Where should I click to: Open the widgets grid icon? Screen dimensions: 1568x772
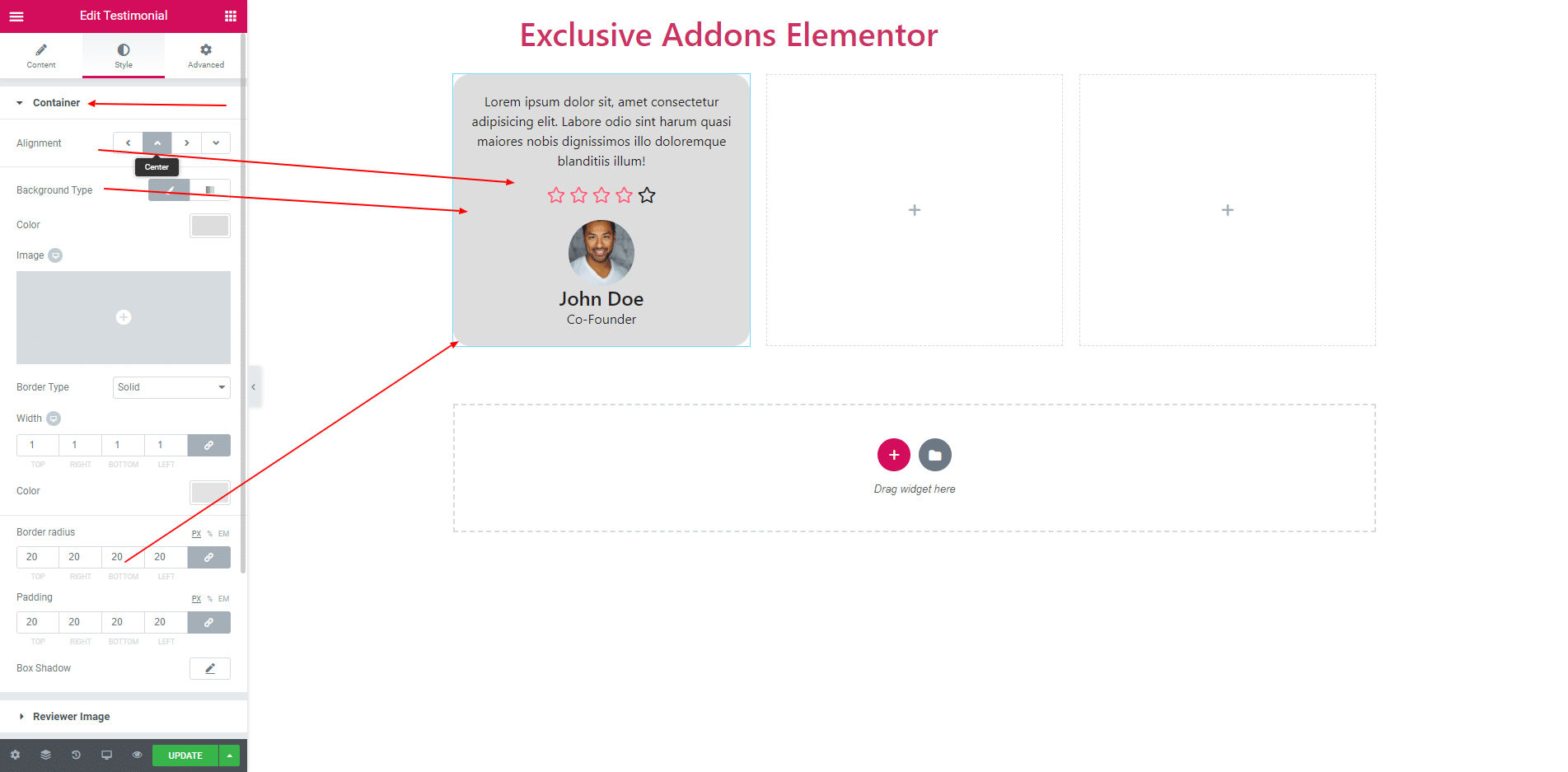[231, 16]
